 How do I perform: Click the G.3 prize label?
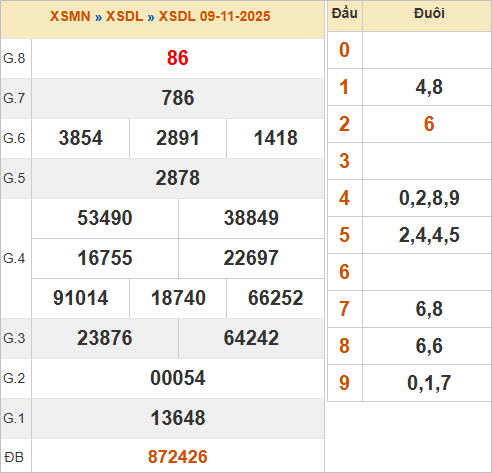click(x=14, y=338)
